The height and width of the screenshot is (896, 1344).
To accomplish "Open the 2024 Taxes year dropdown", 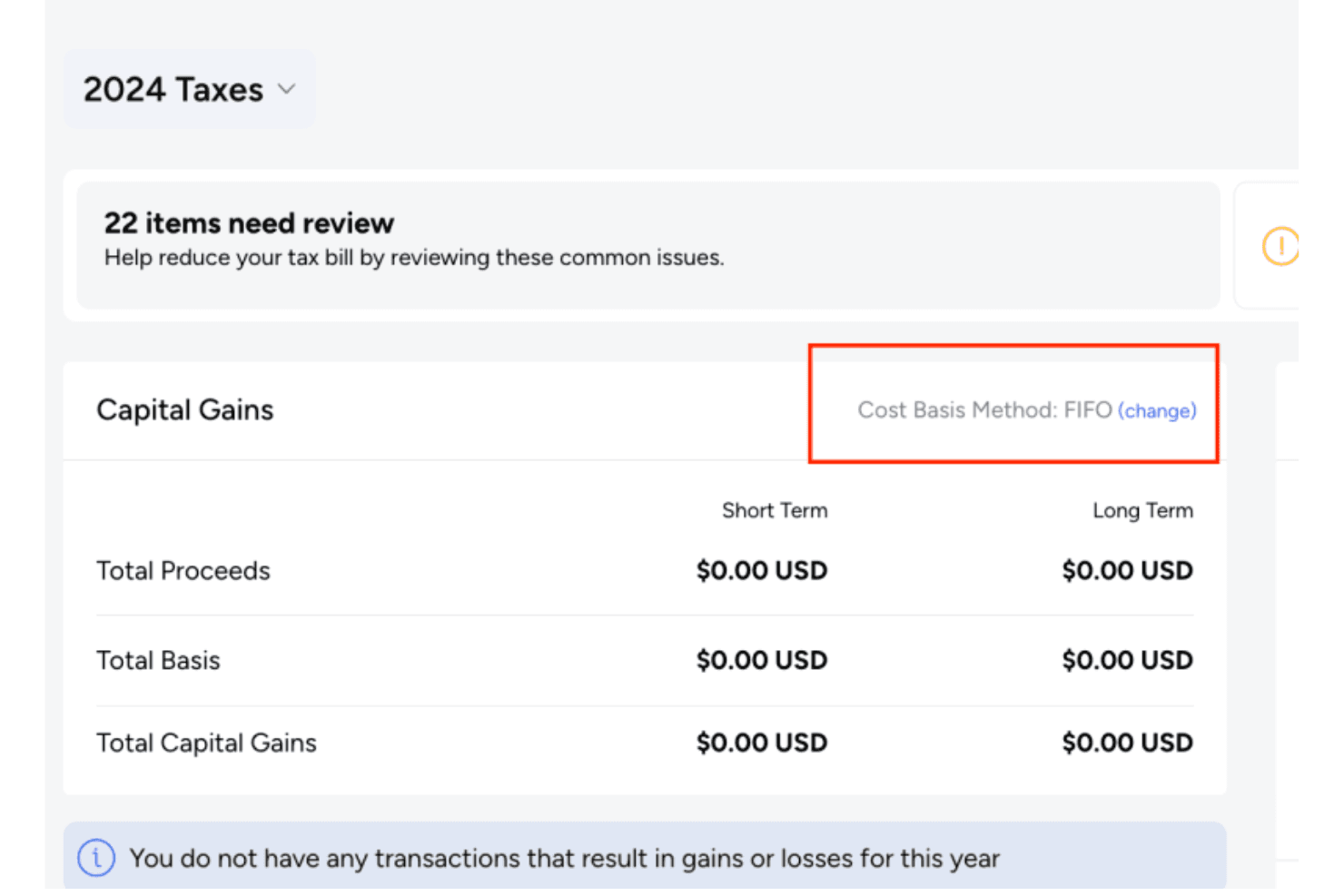I will click(190, 89).
